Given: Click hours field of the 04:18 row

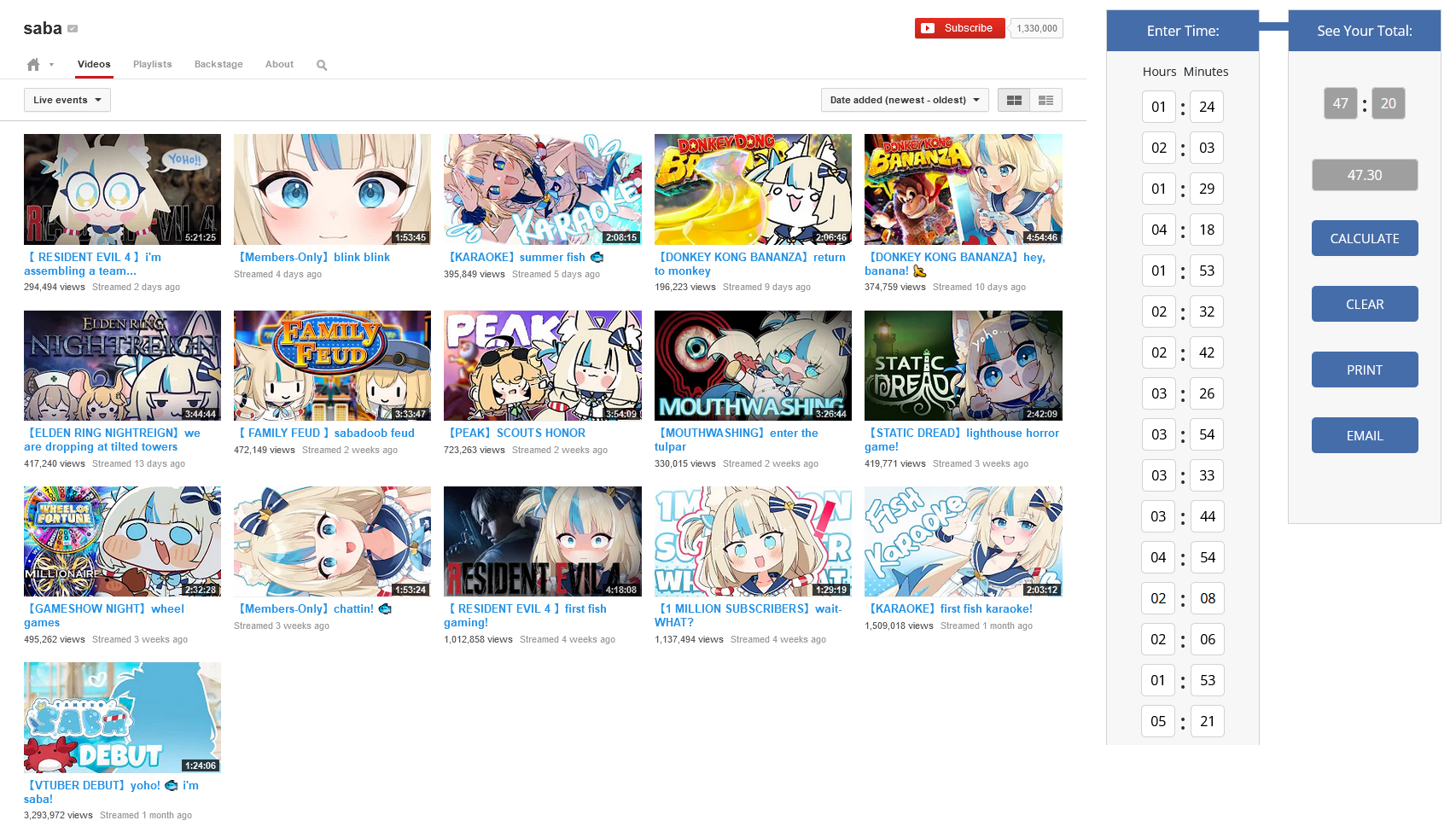Looking at the screenshot, I should click(x=1158, y=230).
